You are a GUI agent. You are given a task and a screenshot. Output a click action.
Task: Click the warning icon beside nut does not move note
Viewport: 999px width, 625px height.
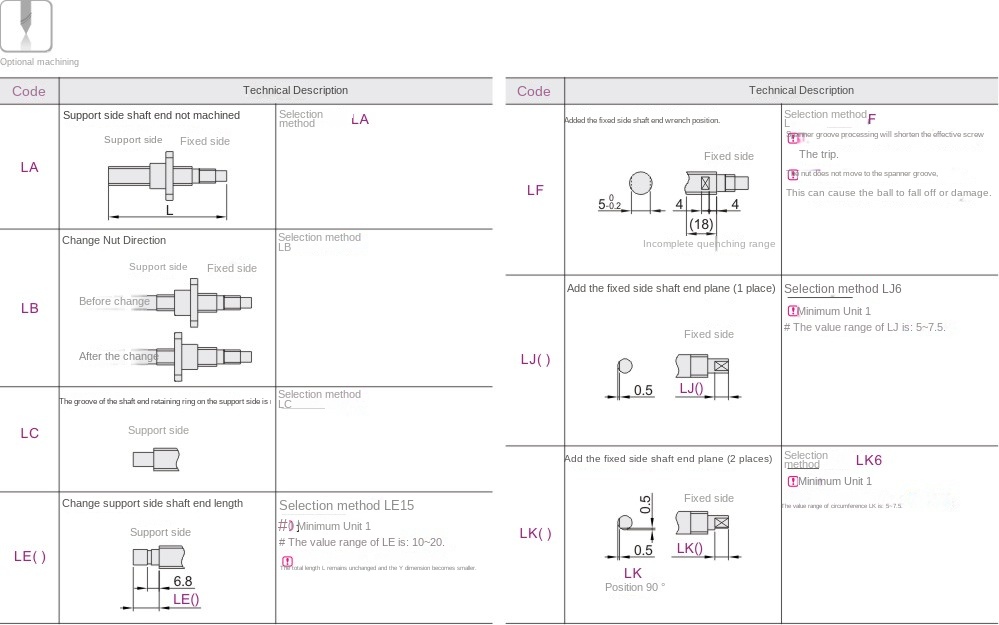[x=793, y=174]
